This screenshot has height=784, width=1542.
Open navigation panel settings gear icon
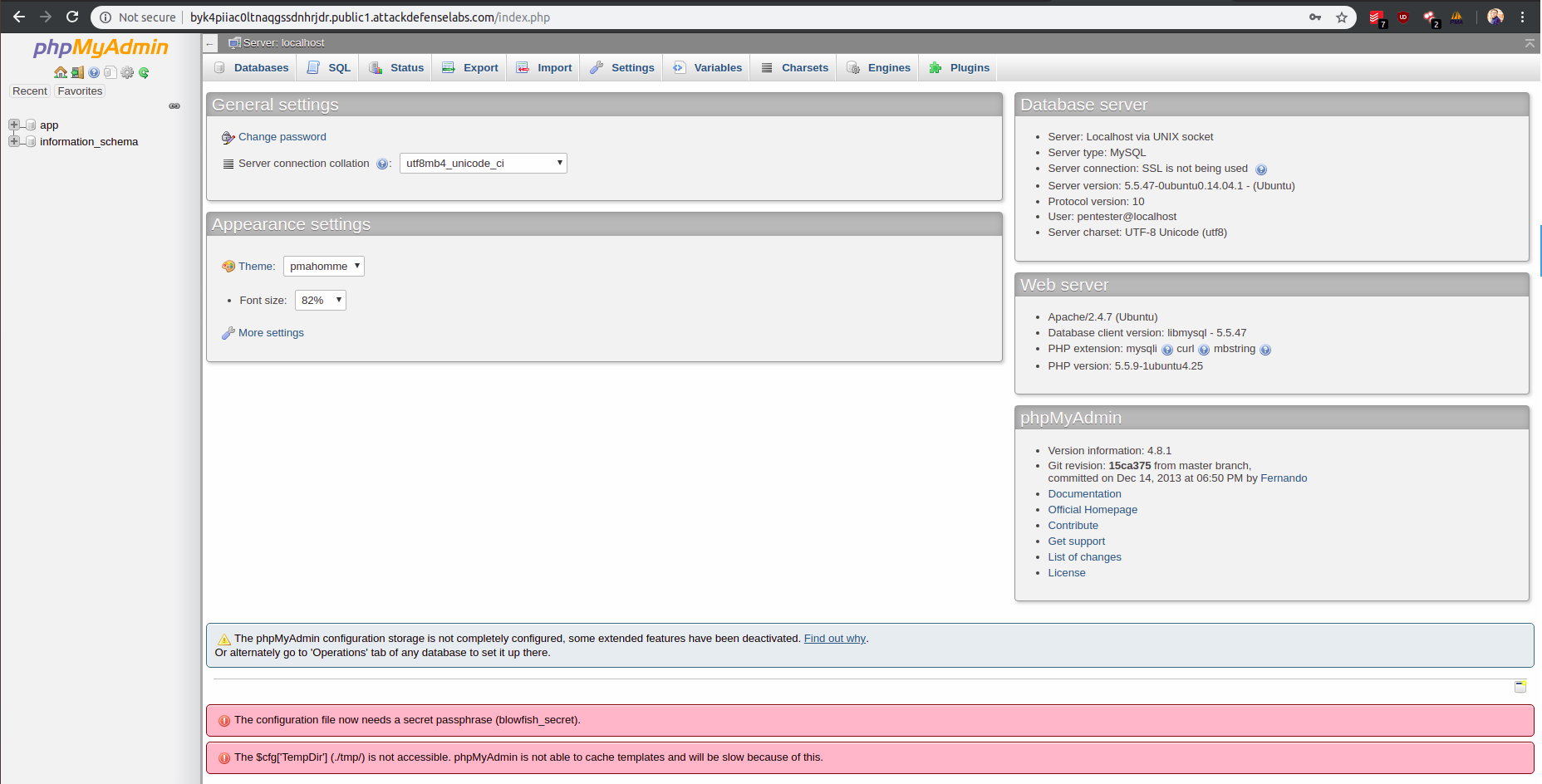coord(127,73)
